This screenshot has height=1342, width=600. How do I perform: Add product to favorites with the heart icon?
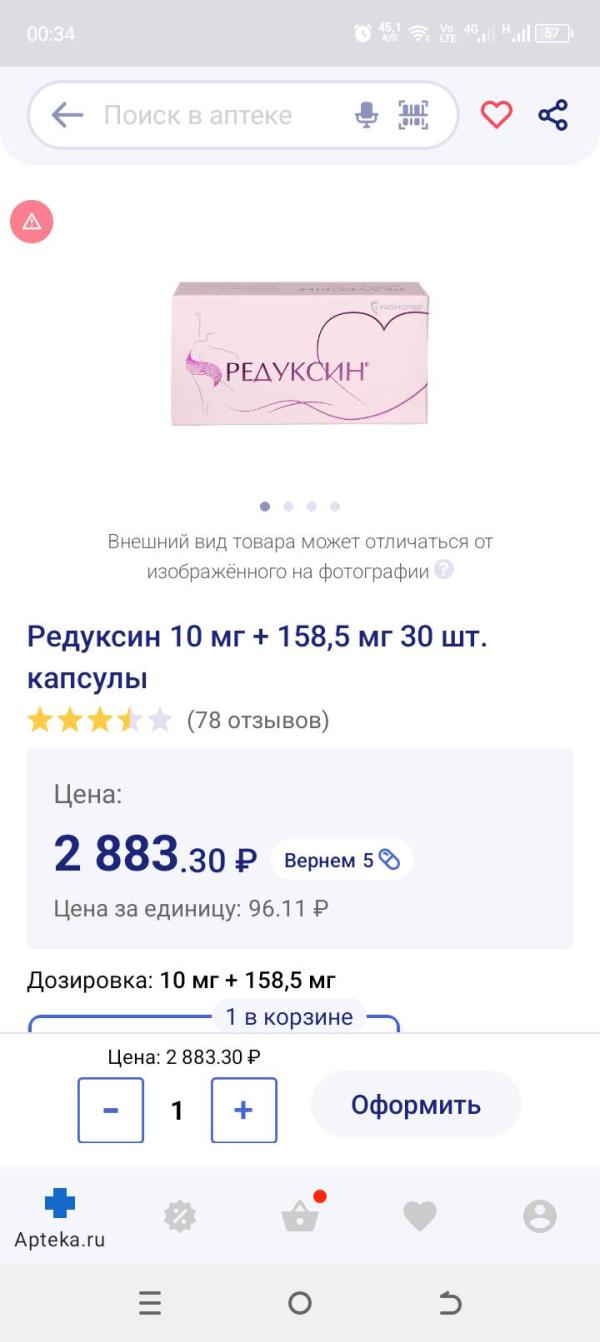[496, 115]
